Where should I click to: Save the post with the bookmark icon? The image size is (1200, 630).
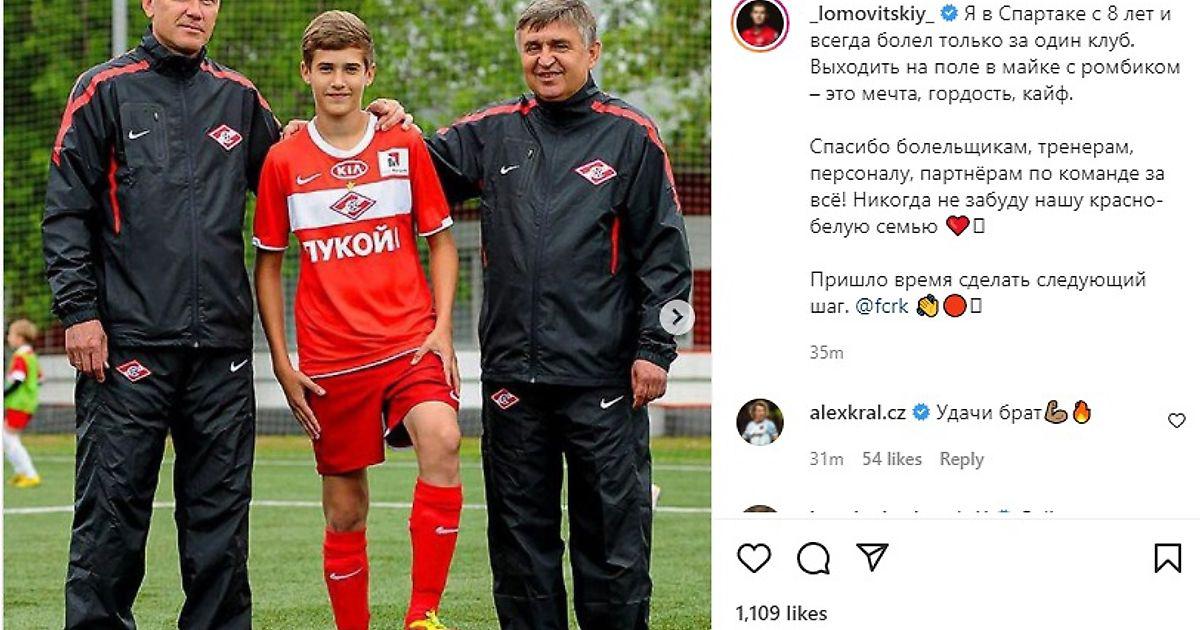click(1167, 557)
